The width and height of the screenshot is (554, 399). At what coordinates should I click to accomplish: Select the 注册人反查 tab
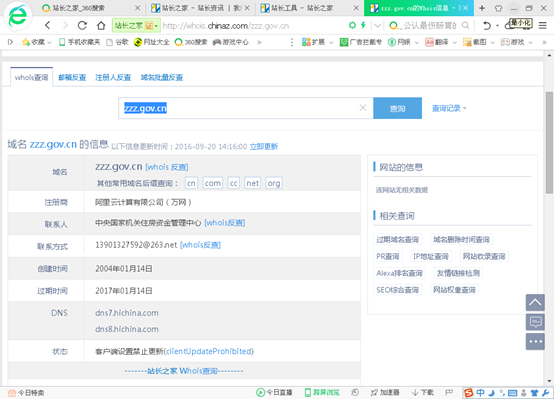tap(113, 77)
